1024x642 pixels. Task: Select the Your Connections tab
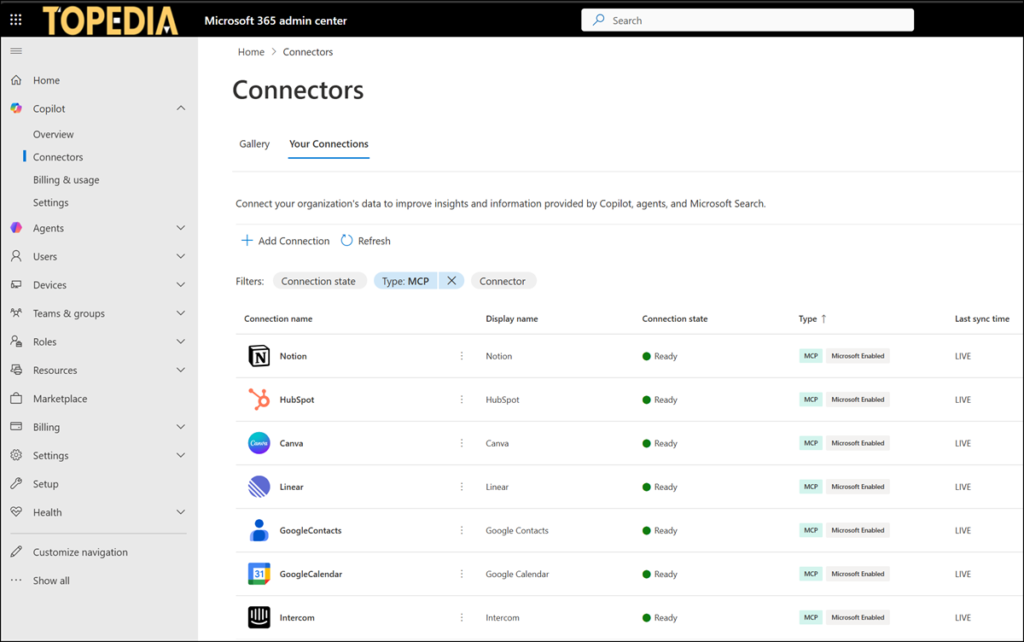328,144
